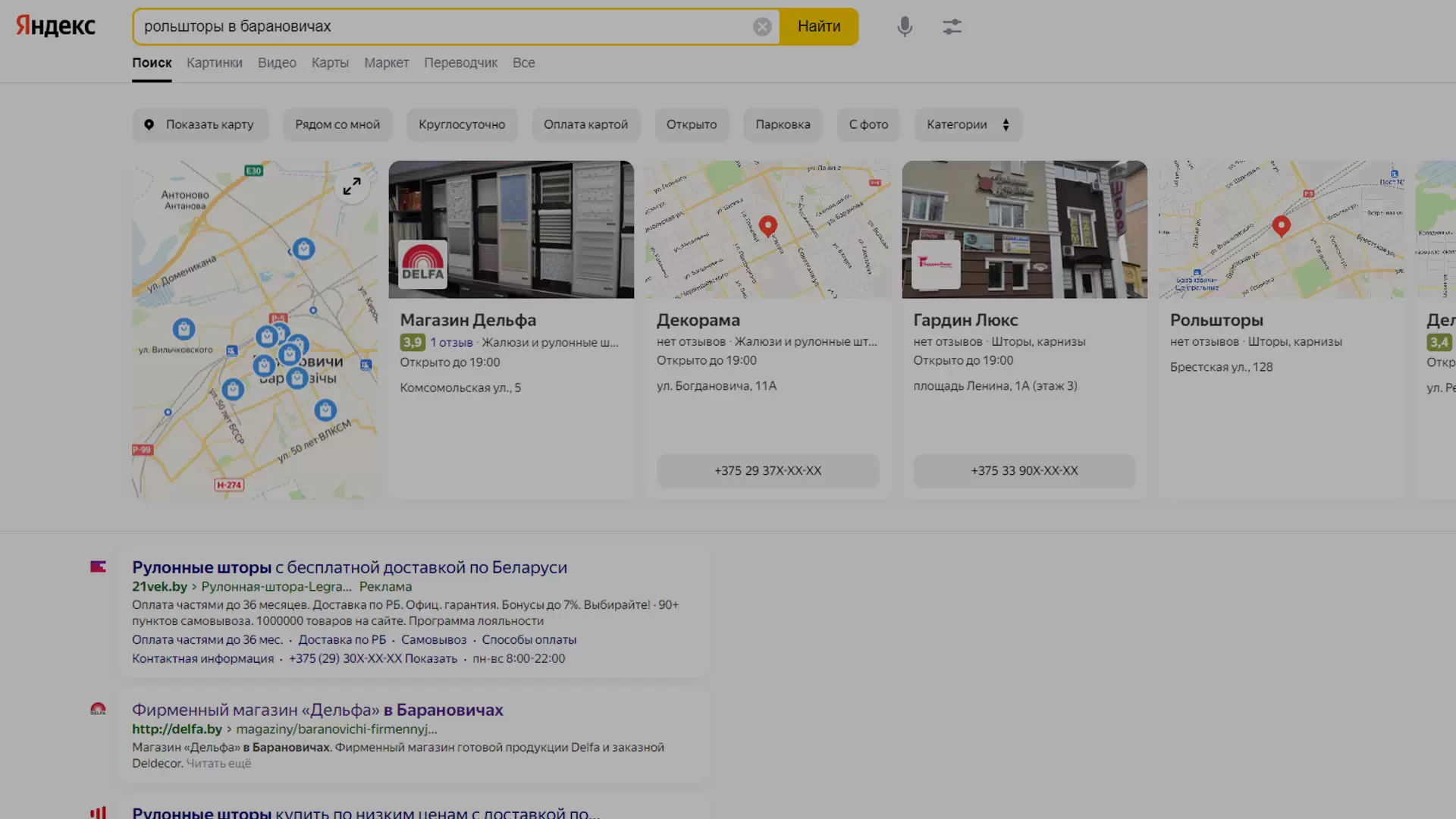Toggle the Открыто filter
Screen dimensions: 1456x819
(692, 124)
